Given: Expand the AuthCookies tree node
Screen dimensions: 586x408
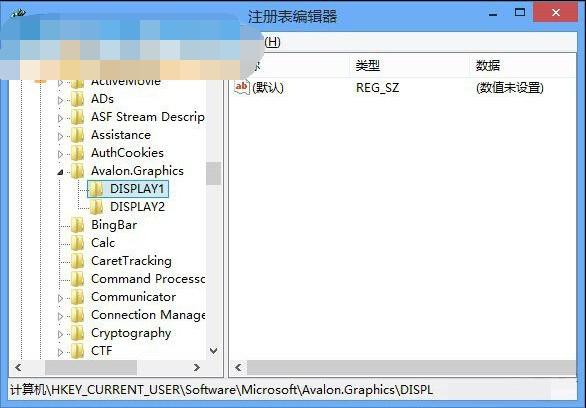Looking at the screenshot, I should tap(60, 154).
